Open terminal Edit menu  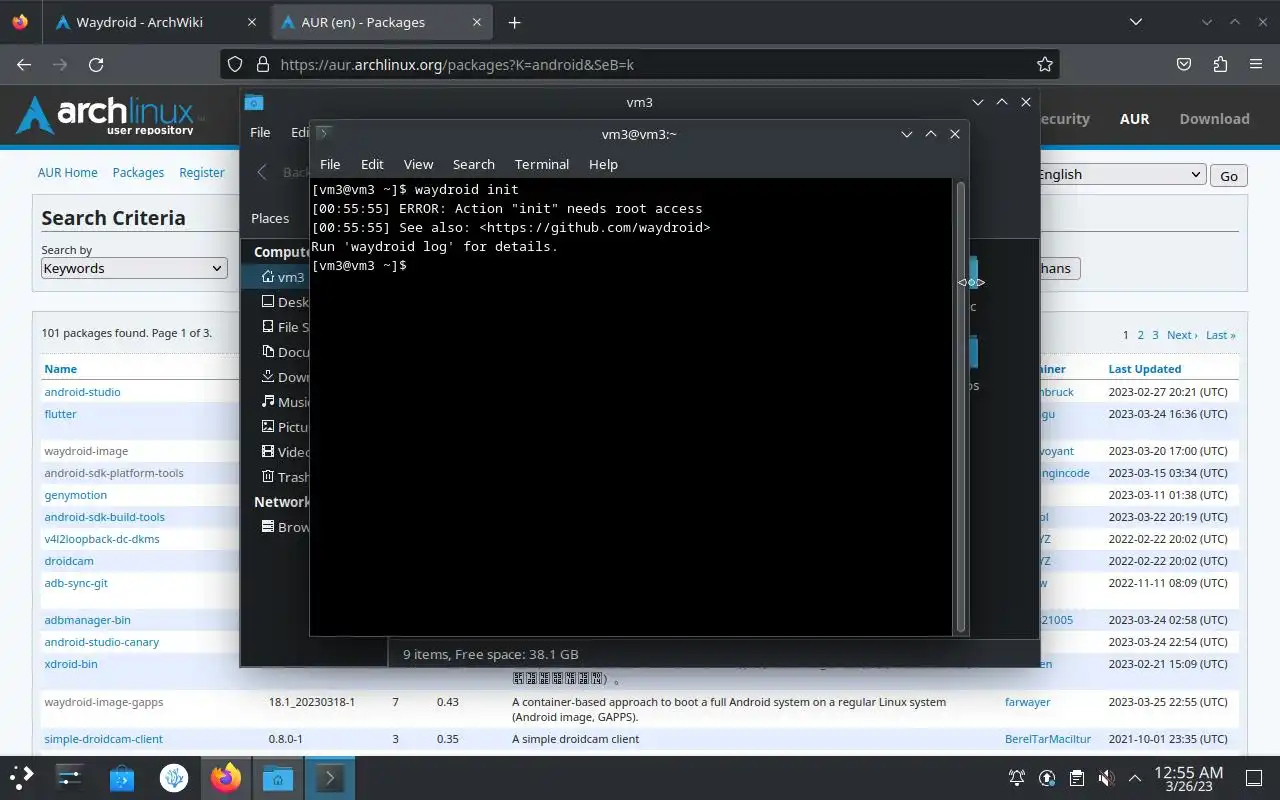372,164
